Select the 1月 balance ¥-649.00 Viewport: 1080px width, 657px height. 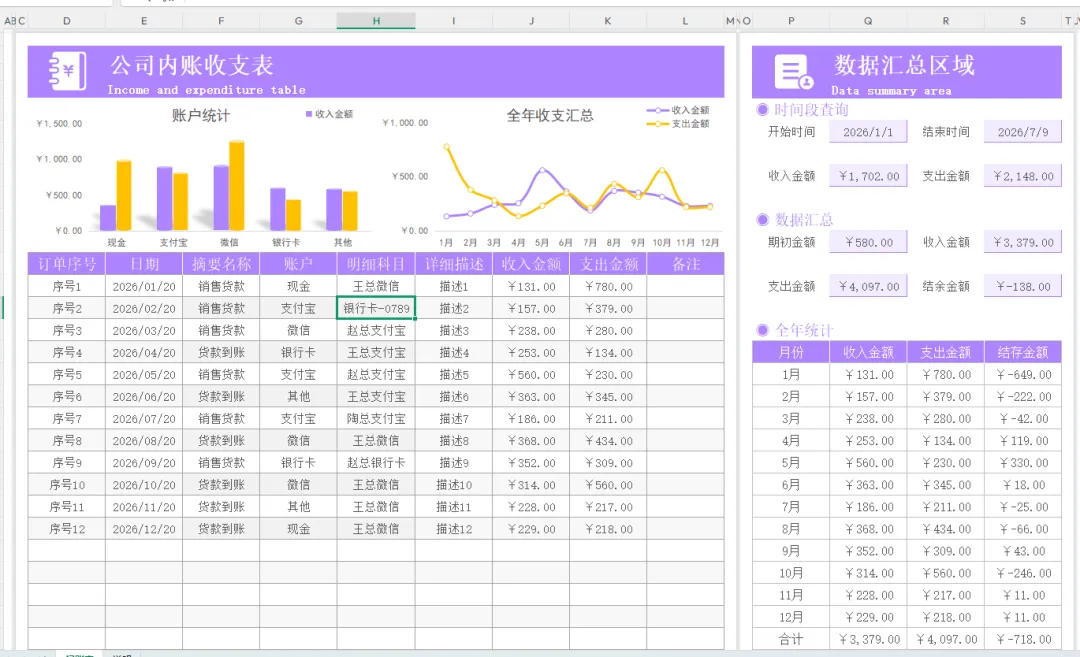tap(1023, 375)
